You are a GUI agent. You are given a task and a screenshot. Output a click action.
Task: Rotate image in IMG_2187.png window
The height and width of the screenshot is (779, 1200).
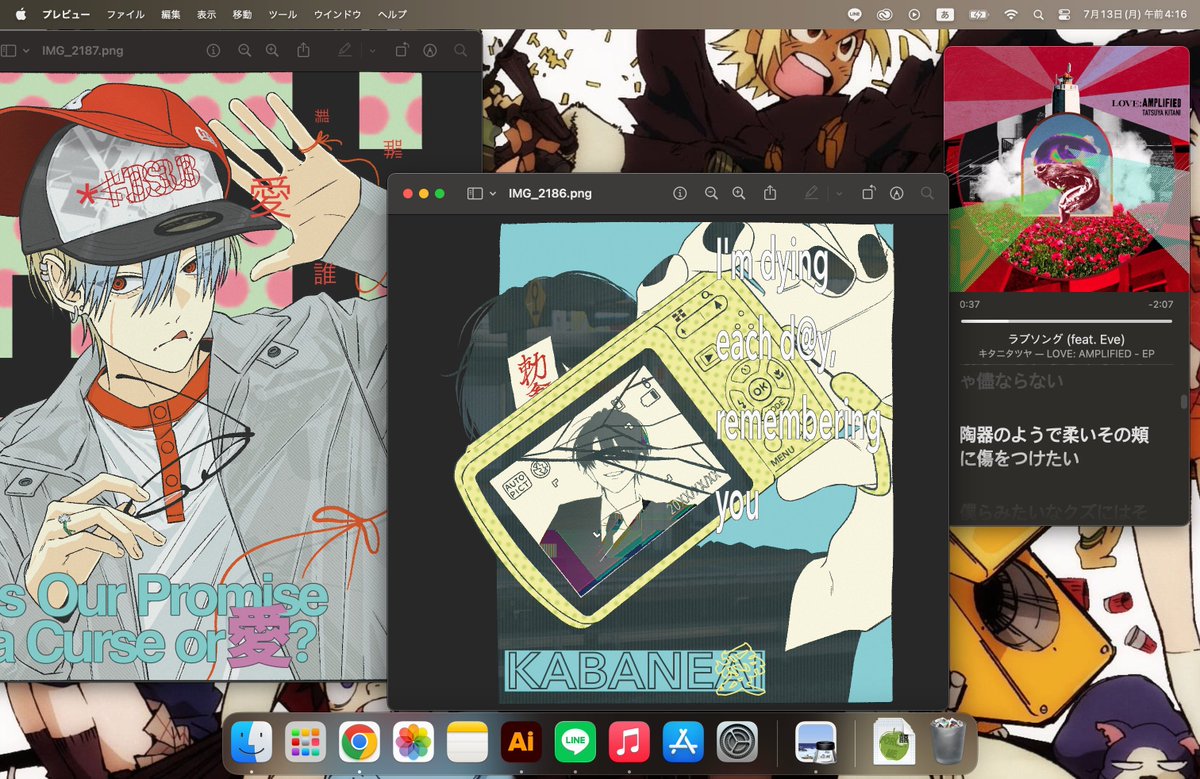(x=402, y=50)
